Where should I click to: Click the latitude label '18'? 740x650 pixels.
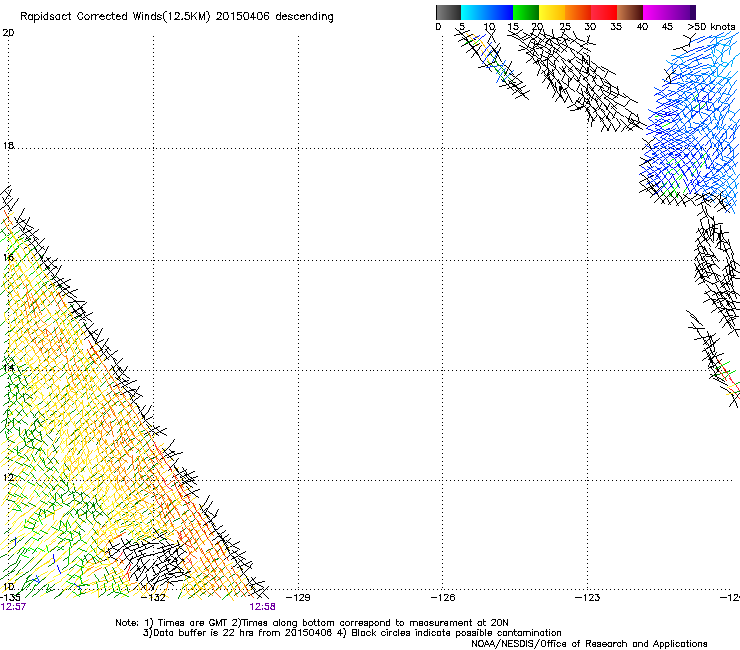pos(8,145)
